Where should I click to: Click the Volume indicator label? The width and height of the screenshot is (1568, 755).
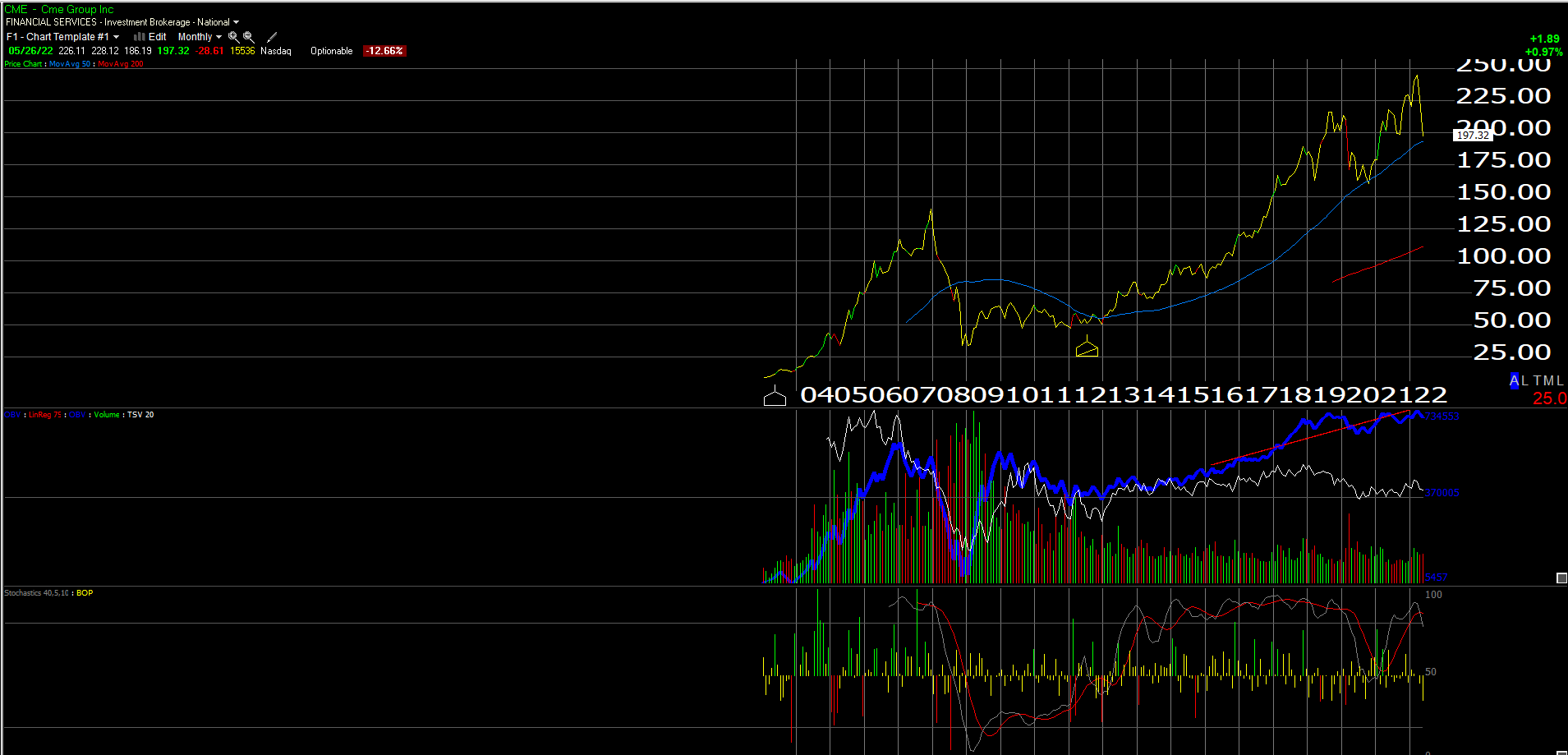click(x=107, y=415)
